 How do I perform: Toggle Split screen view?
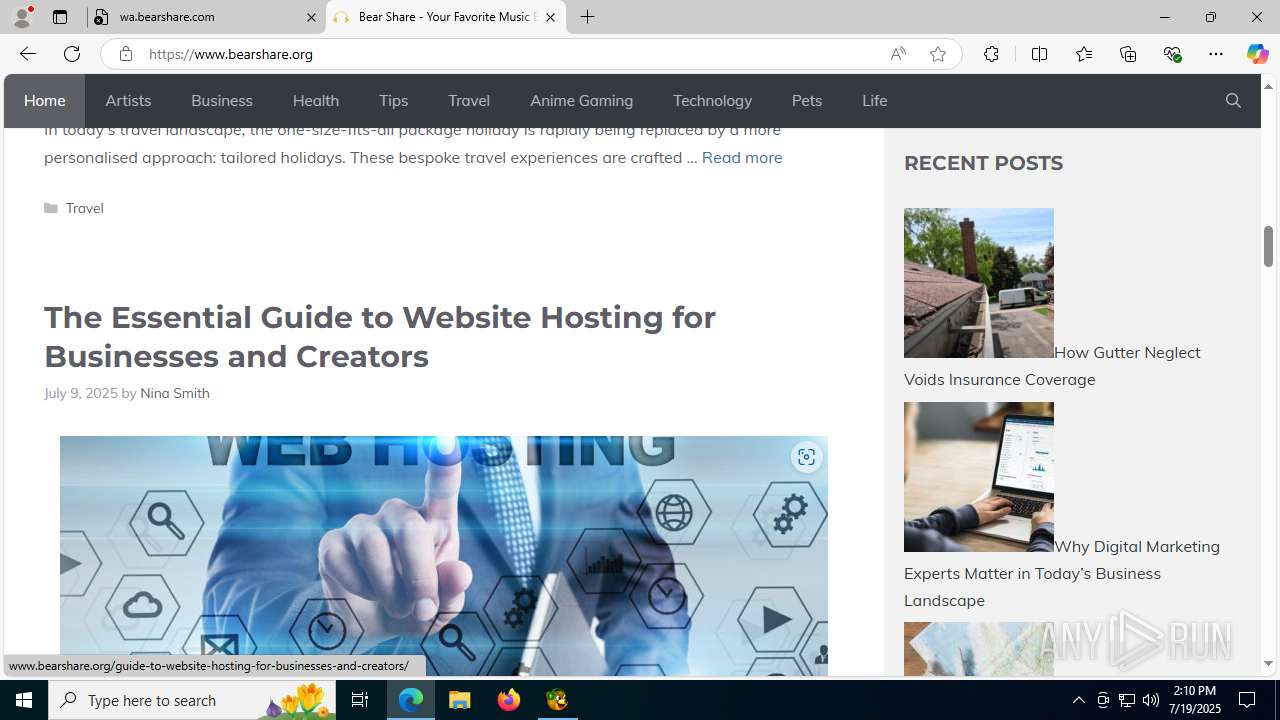pos(1039,54)
